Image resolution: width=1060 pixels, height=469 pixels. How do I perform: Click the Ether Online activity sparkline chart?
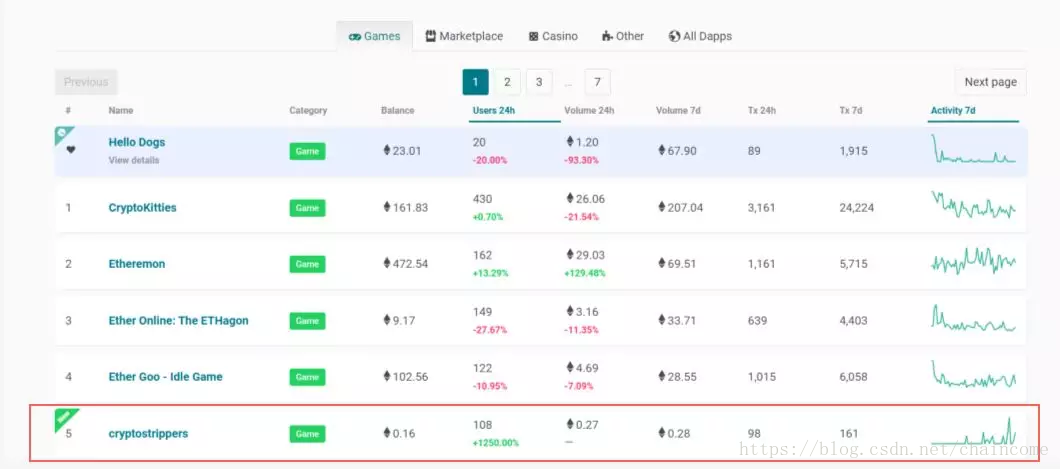[973, 318]
